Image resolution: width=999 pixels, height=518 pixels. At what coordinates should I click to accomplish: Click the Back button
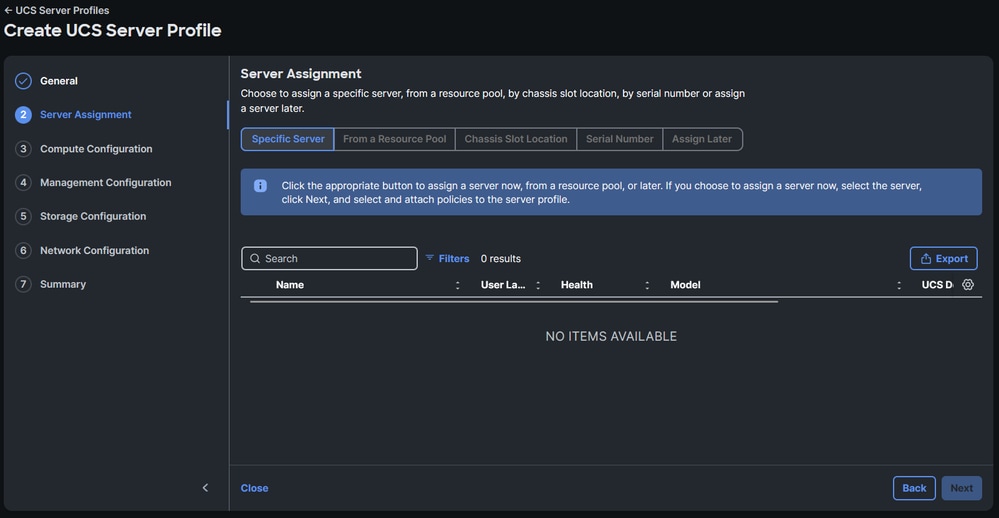pyautogui.click(x=914, y=488)
